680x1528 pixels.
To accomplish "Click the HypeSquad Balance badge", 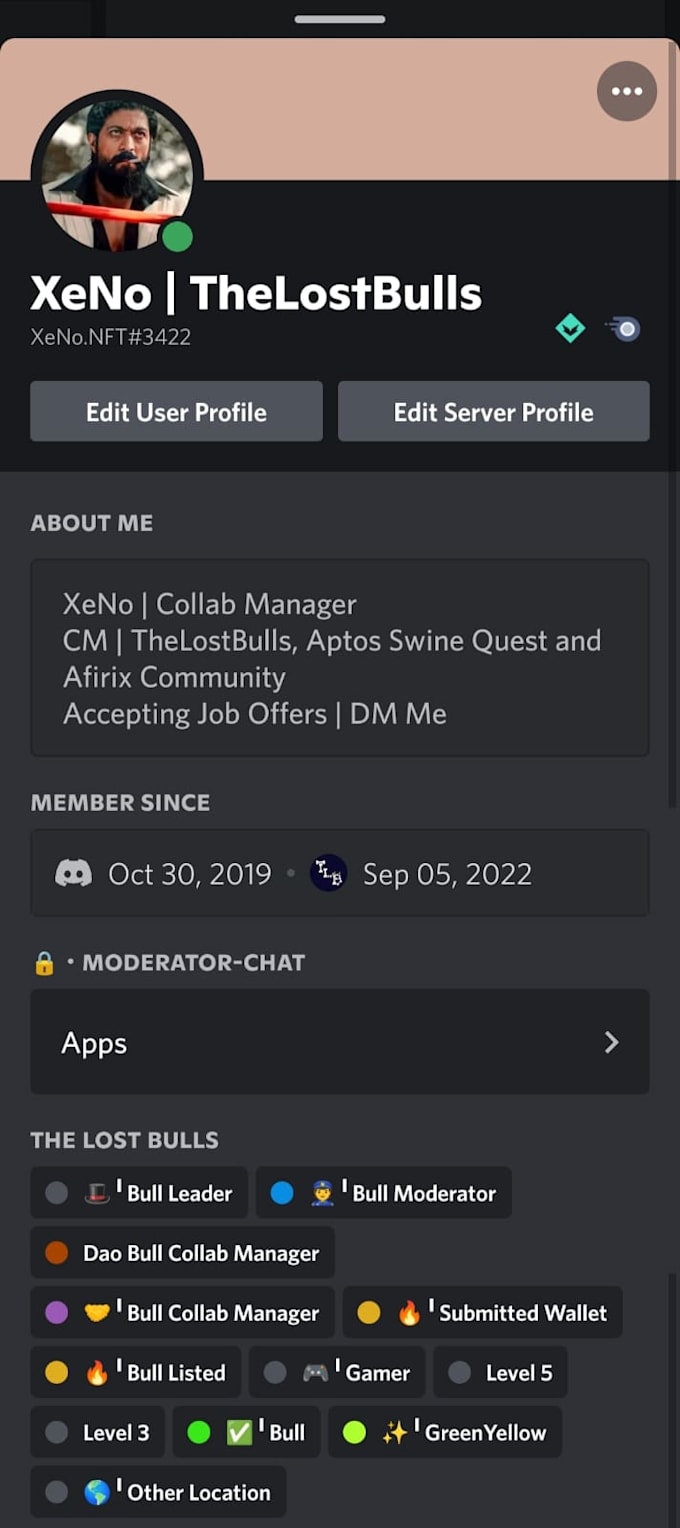I will point(570,328).
